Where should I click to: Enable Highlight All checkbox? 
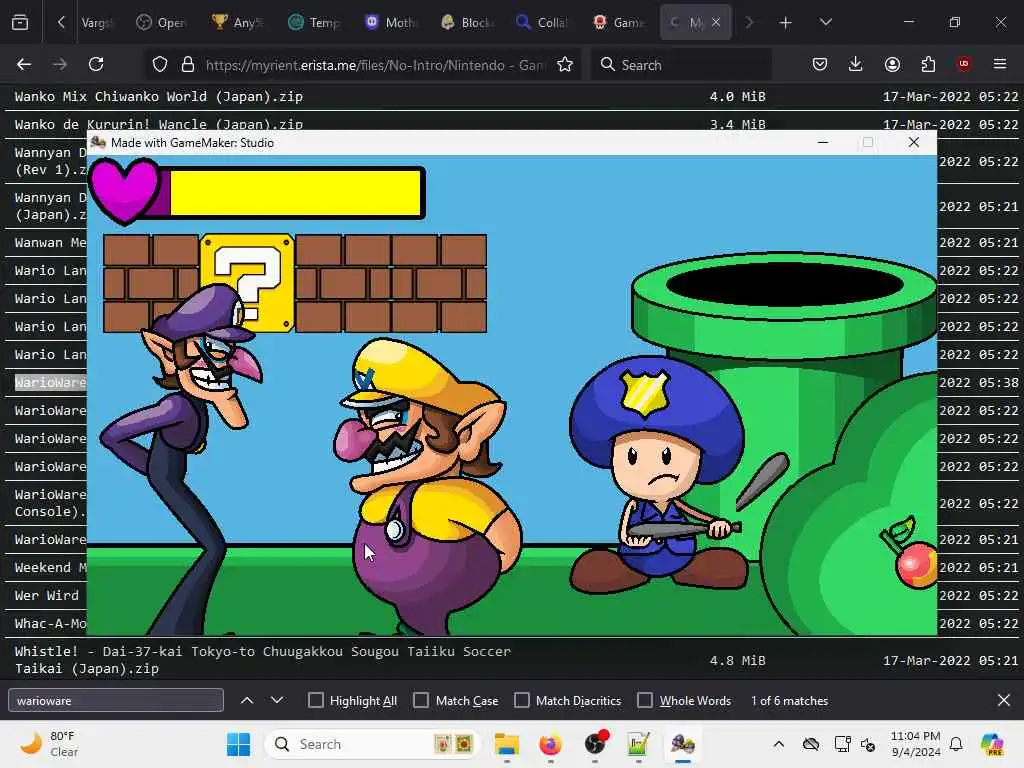[315, 700]
